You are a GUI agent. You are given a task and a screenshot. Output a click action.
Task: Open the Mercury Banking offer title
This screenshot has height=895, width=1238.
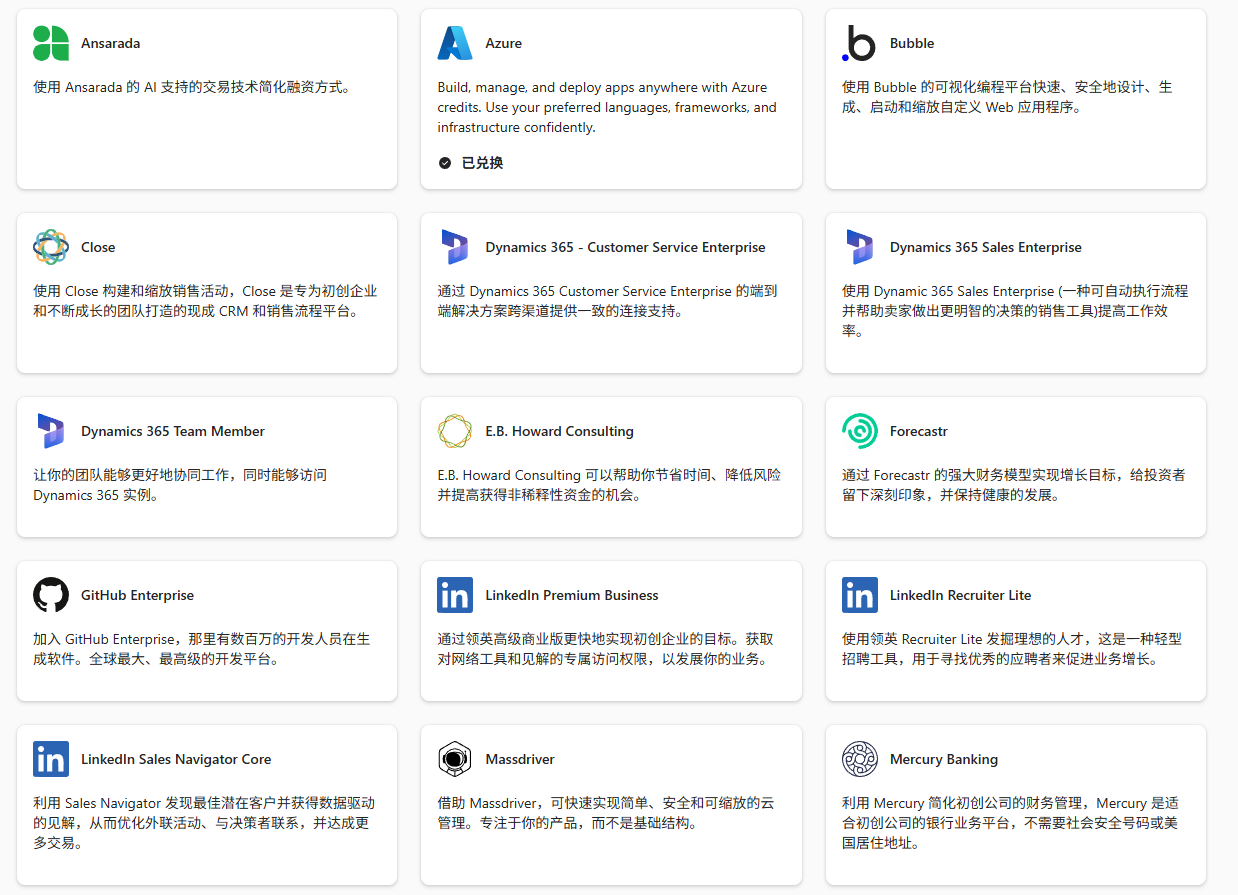(944, 759)
